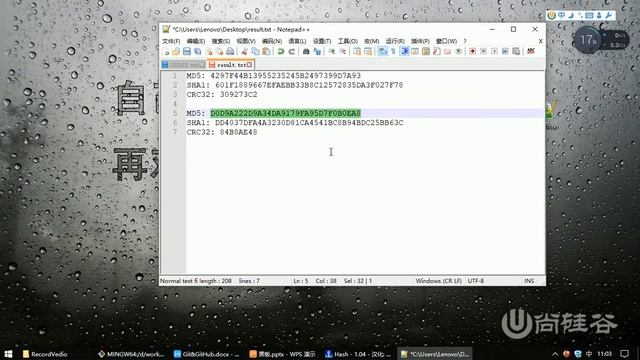Click the SHA1 value on line 6
The height and width of the screenshot is (360, 640).
pos(309,122)
